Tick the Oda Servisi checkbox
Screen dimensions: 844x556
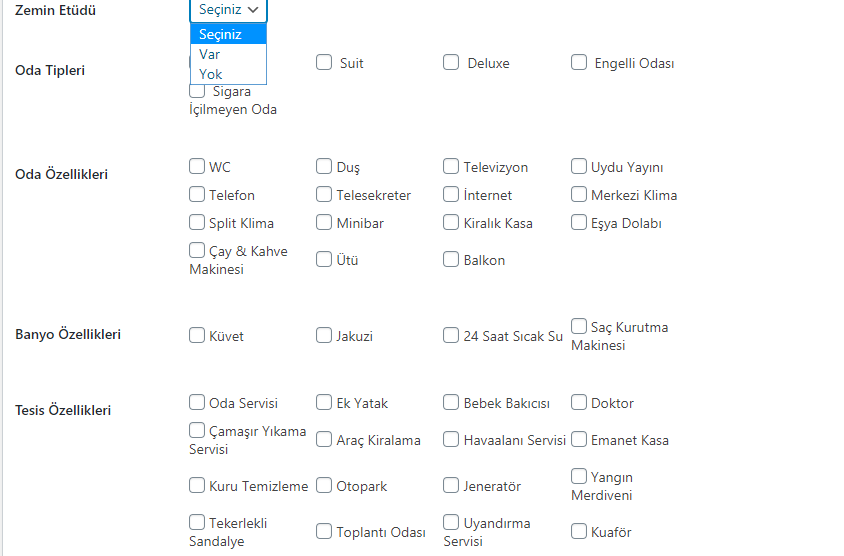coord(197,403)
